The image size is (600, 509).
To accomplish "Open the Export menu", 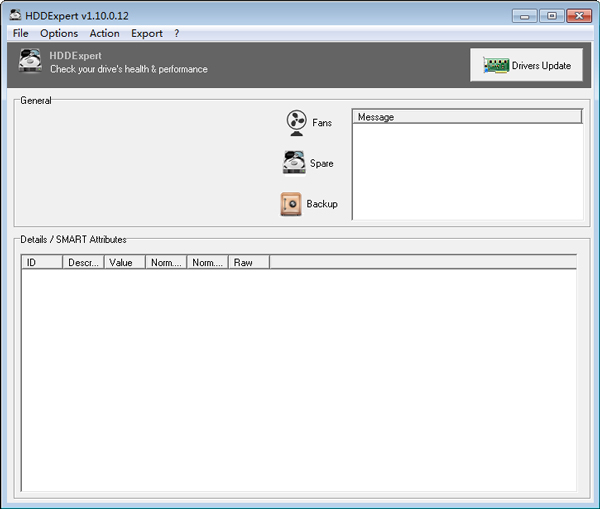I will pyautogui.click(x=147, y=33).
